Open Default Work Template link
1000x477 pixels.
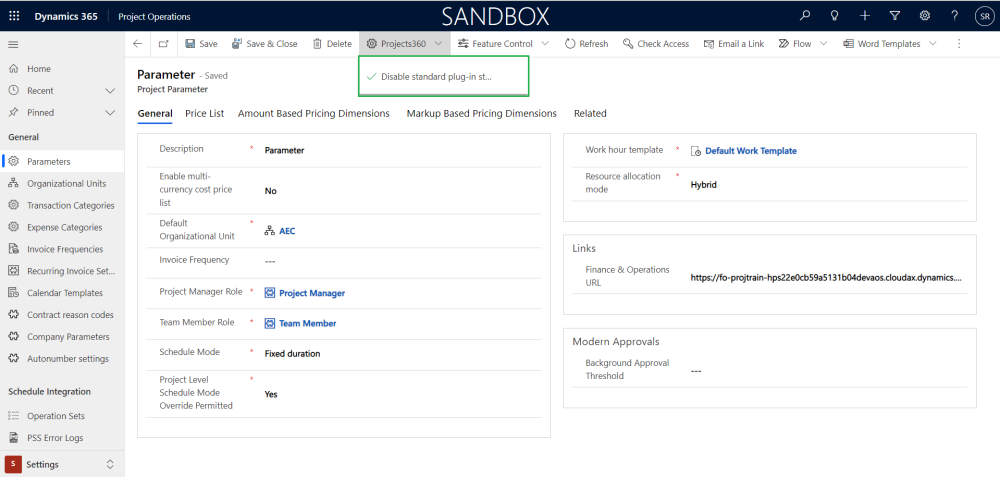(x=751, y=151)
